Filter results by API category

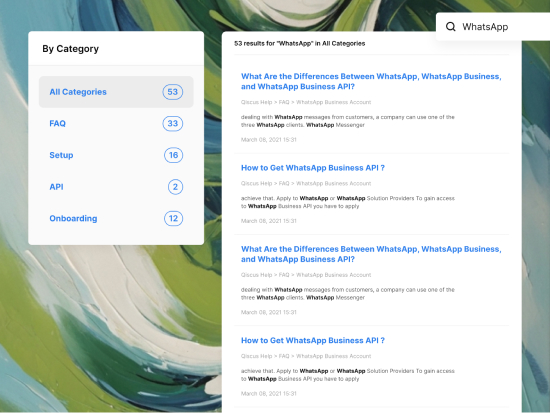(x=116, y=187)
